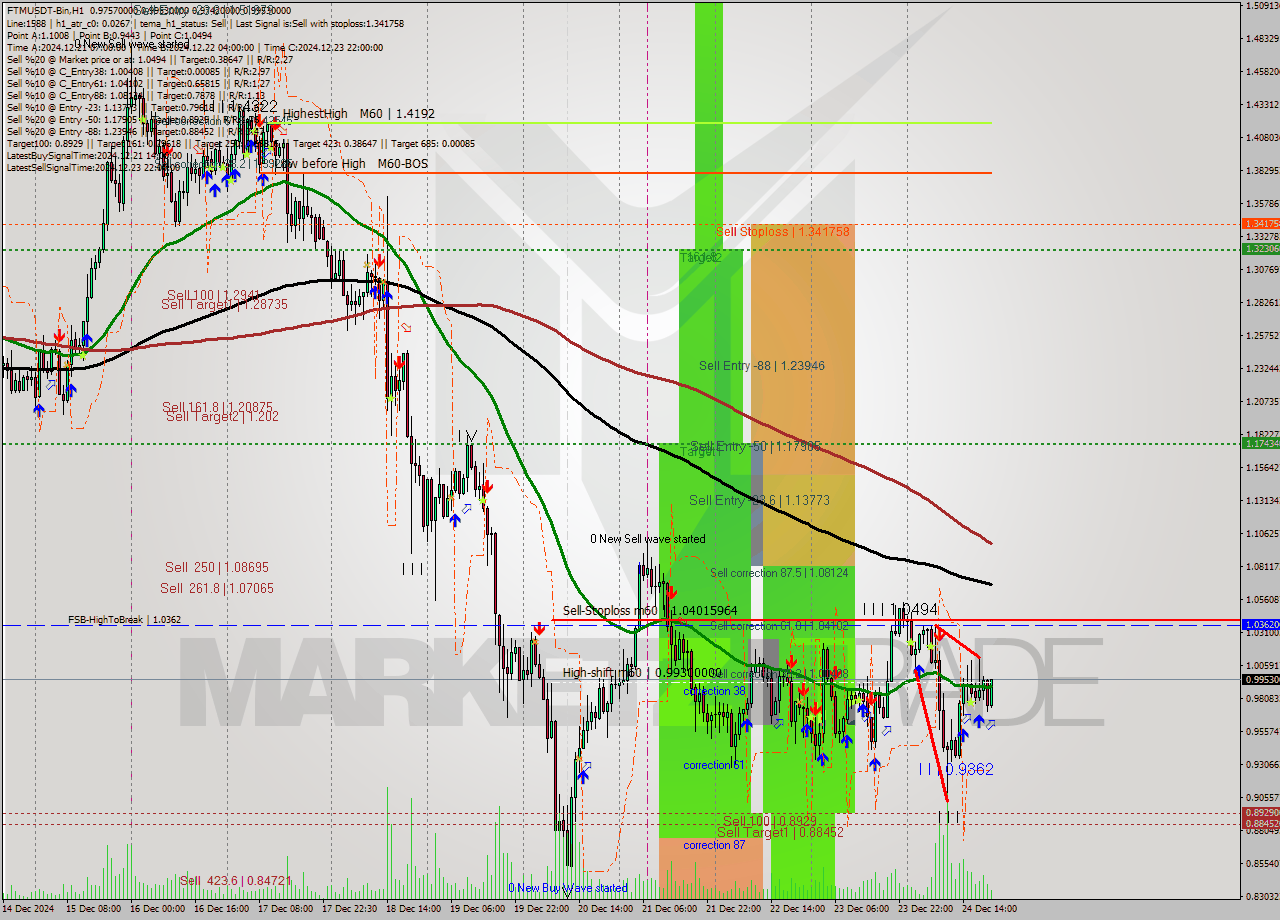Click the 'LatestSellSignalTime' info line
Viewport: 1280px width, 920px height.
95,167
